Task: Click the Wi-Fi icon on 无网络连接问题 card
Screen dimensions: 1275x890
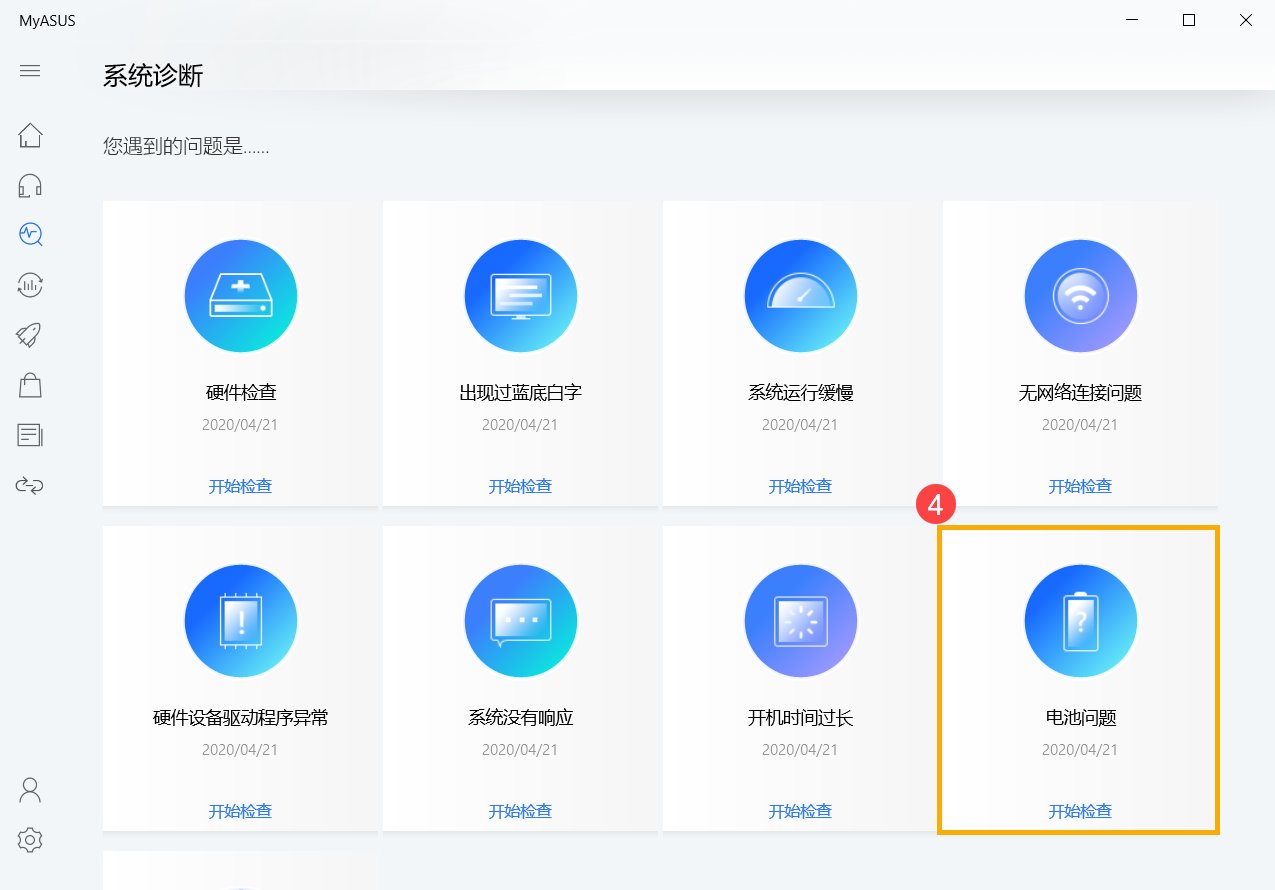Action: 1080,295
